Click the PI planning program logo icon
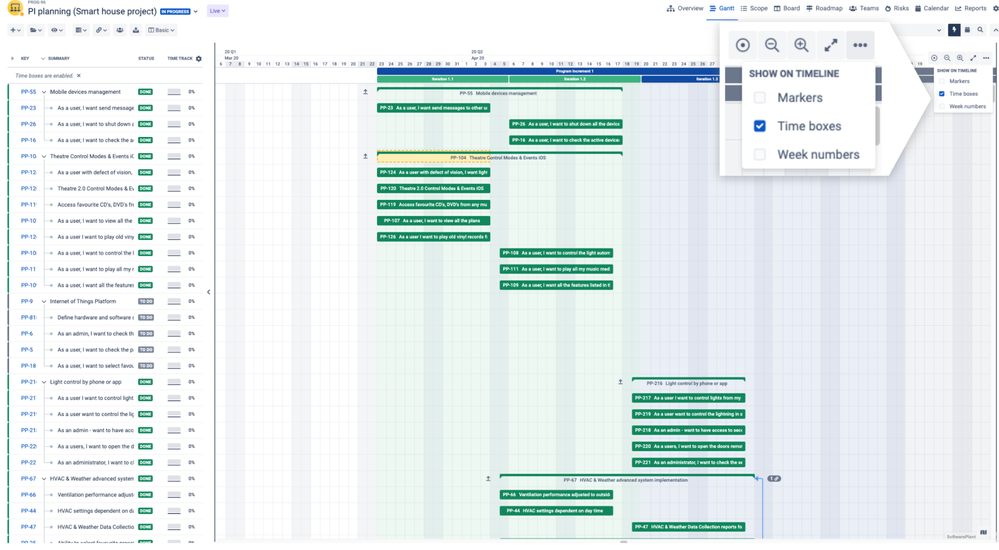 tap(15, 9)
